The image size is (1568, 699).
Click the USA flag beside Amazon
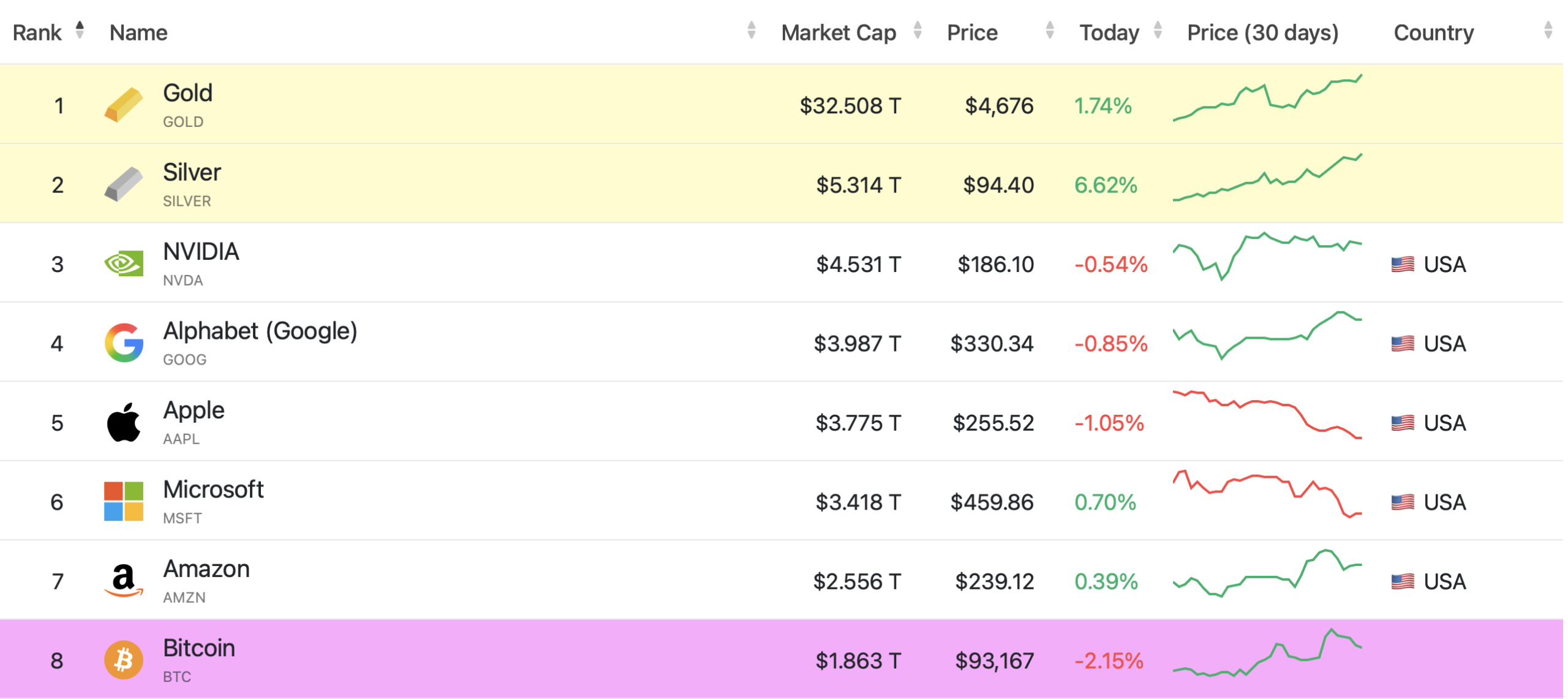pos(1404,582)
